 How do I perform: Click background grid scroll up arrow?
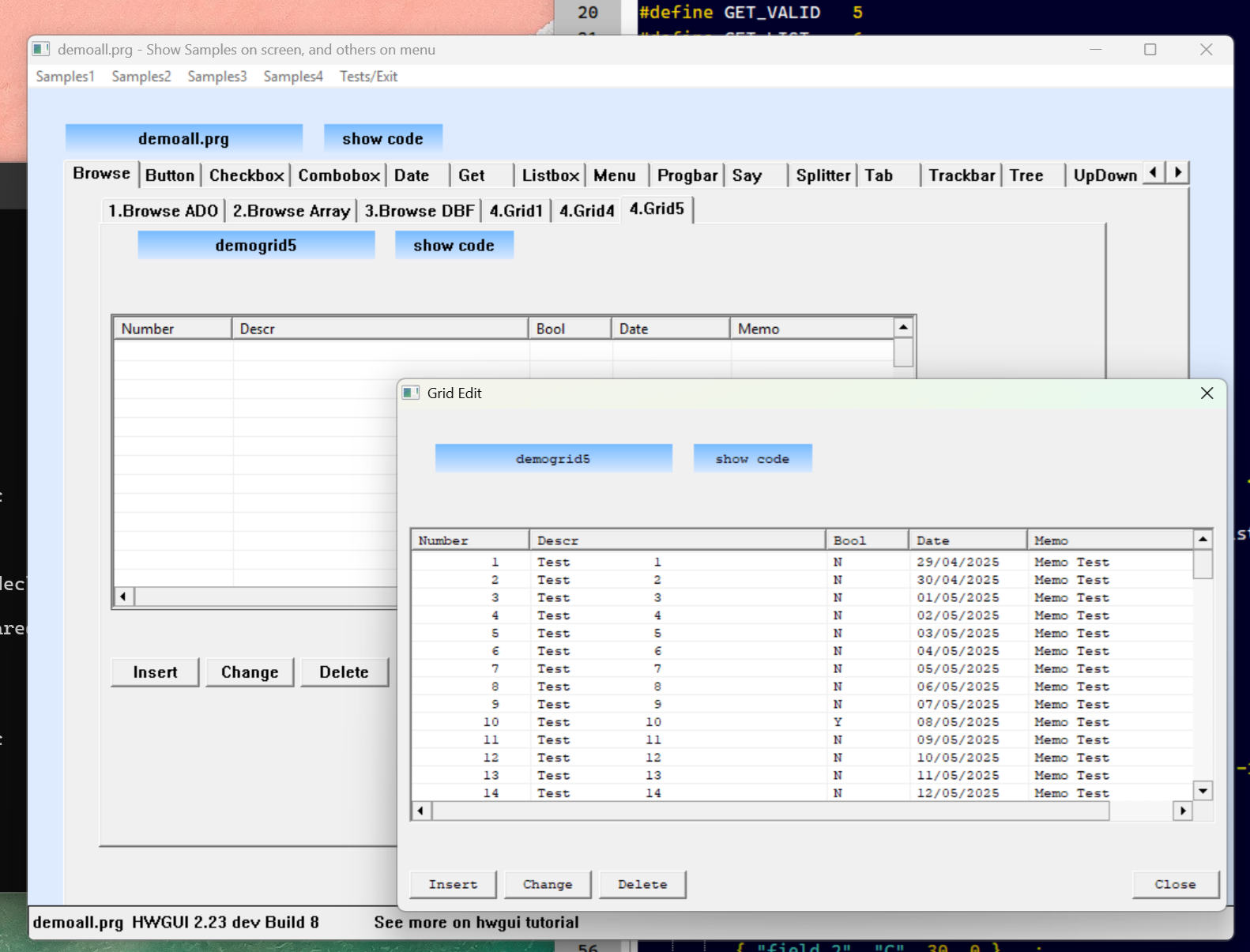(903, 327)
